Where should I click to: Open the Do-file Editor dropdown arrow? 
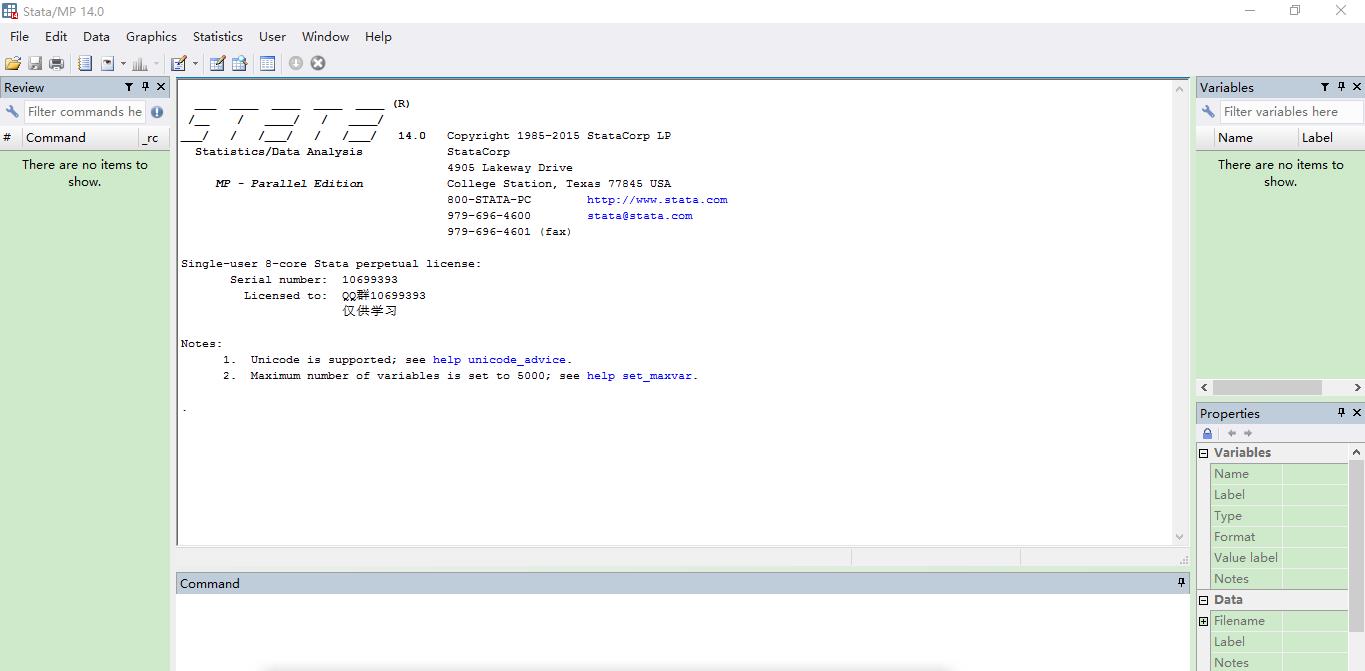click(195, 63)
